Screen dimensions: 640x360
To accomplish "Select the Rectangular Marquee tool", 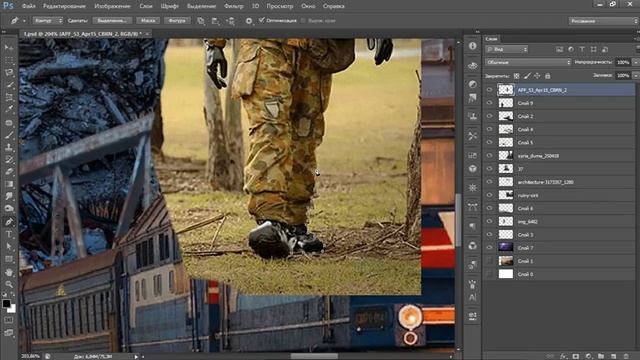I will click(x=9, y=60).
